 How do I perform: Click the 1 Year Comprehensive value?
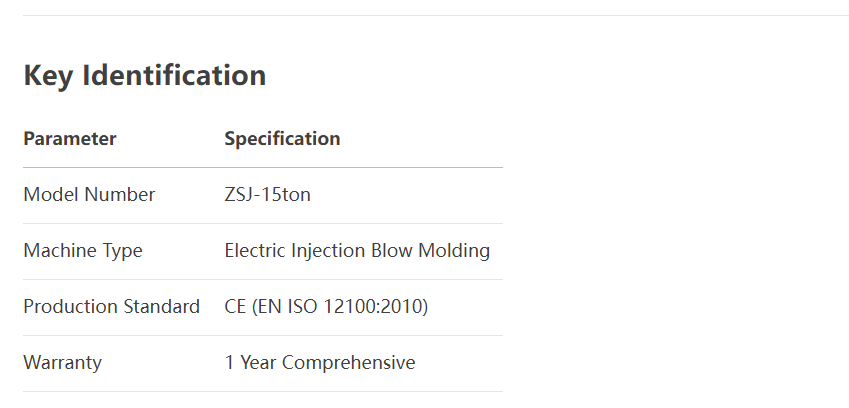point(320,363)
